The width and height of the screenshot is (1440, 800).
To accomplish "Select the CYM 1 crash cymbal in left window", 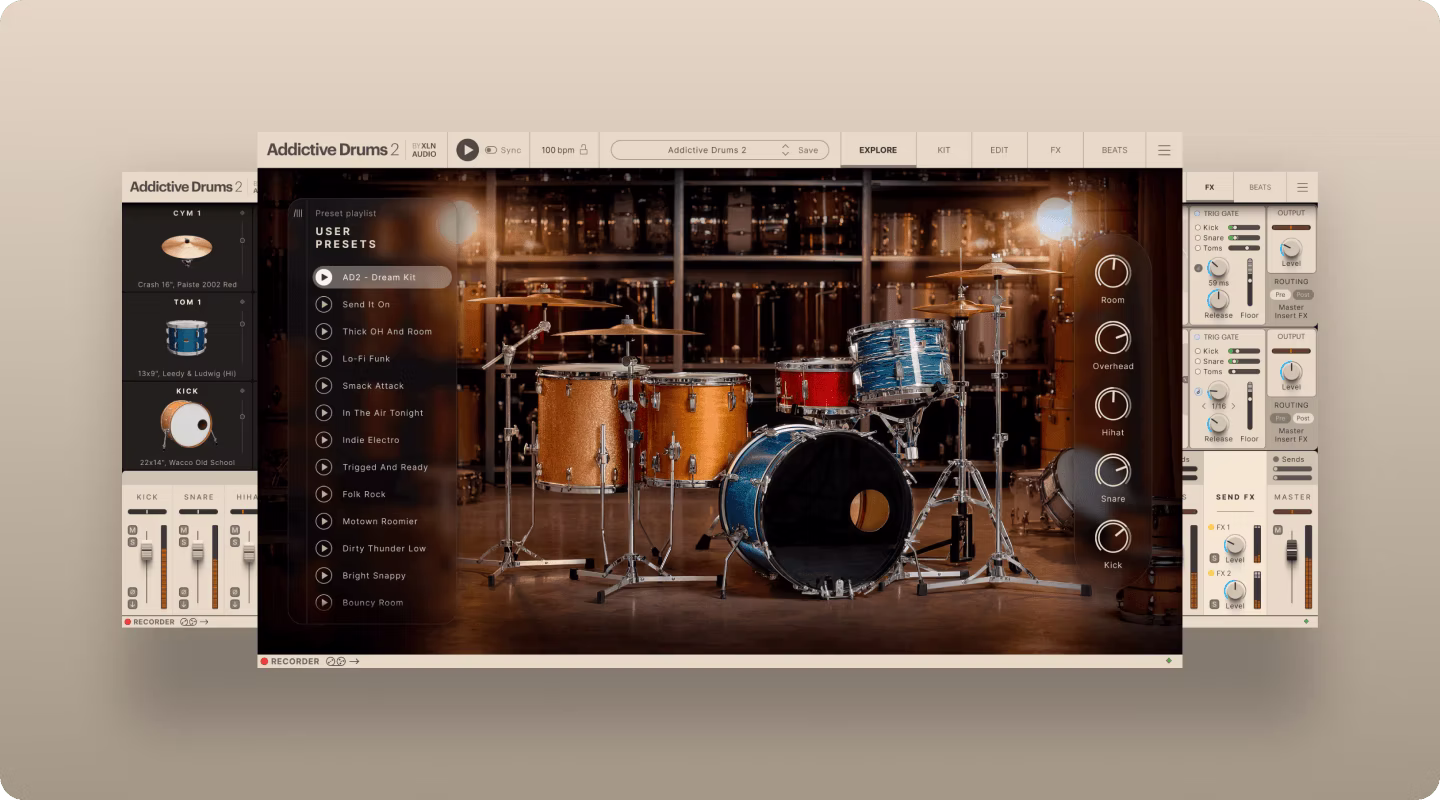I will click(187, 247).
